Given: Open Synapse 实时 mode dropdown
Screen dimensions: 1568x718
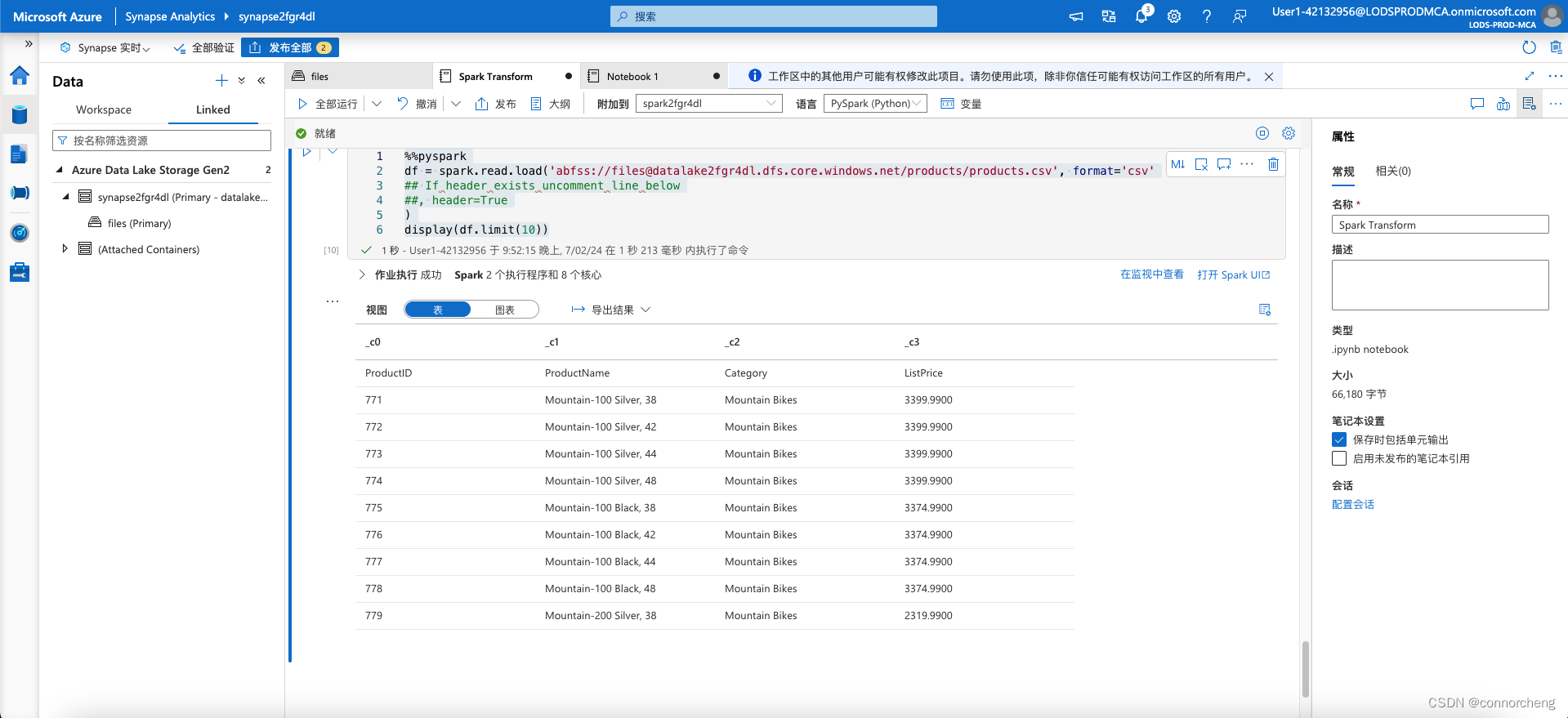Looking at the screenshot, I should tap(105, 47).
